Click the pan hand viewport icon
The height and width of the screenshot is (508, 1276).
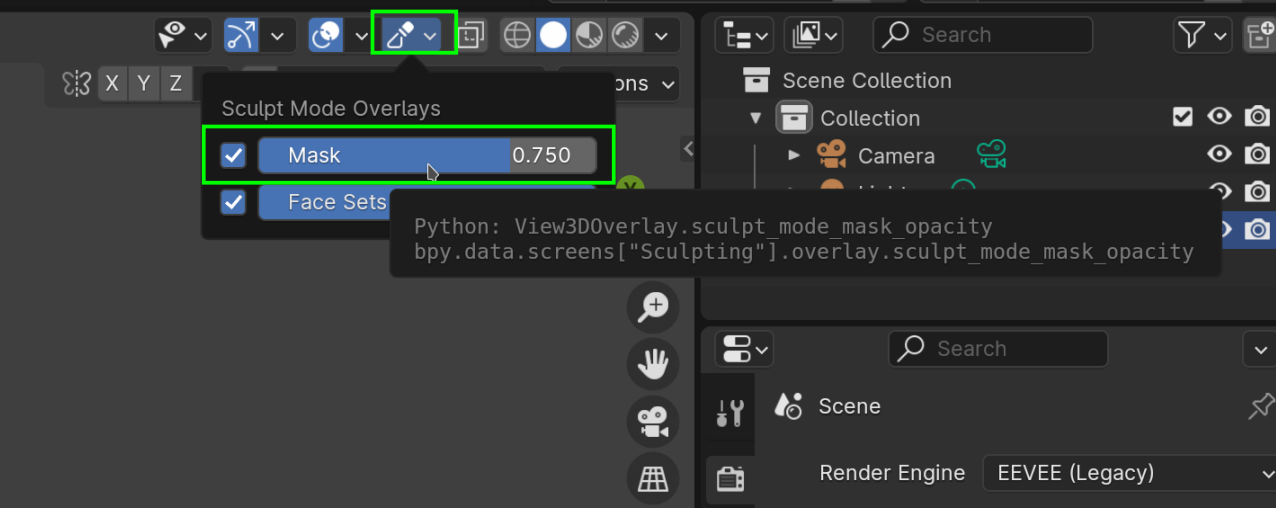[x=653, y=364]
